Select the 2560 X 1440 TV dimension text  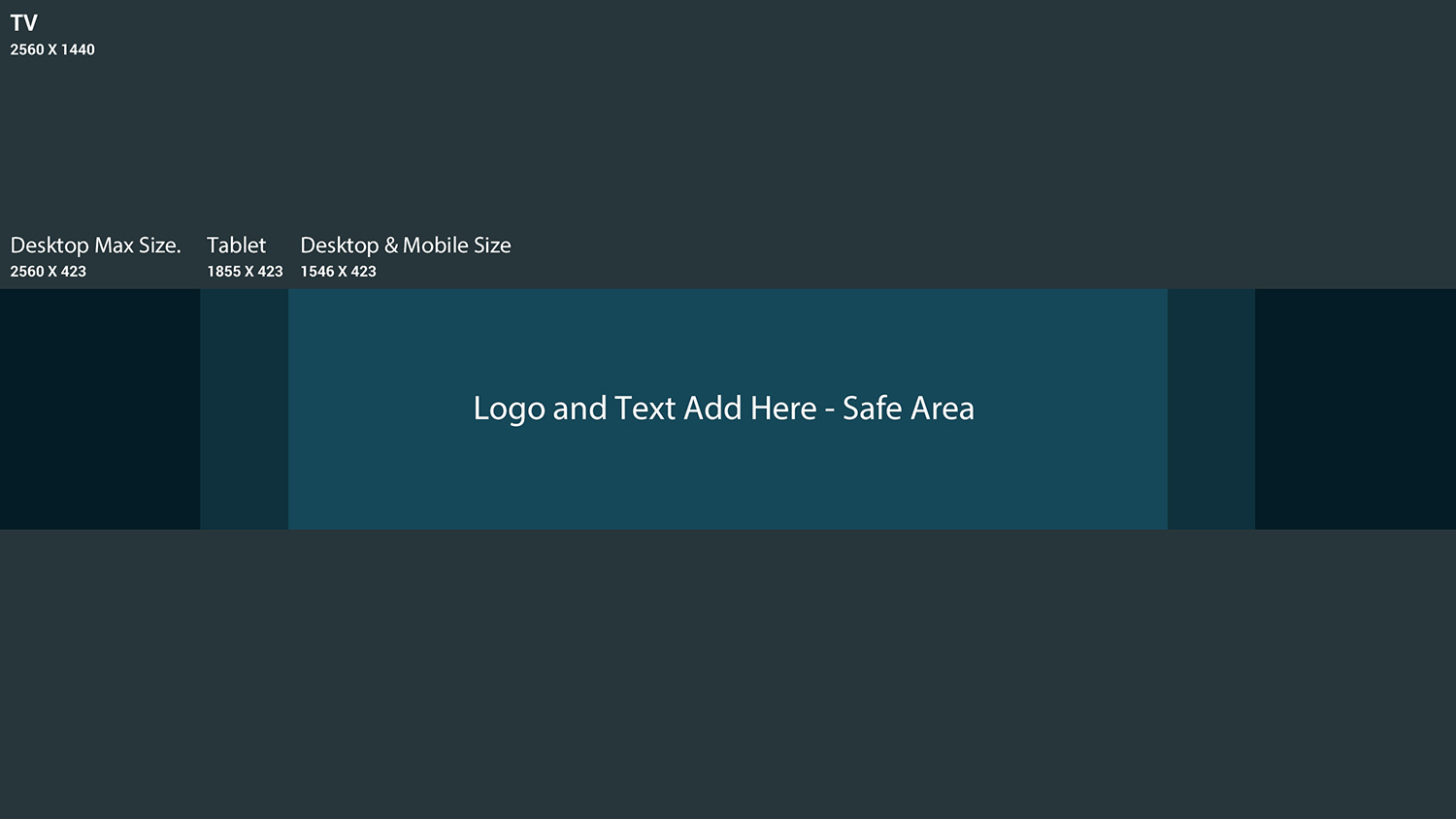pos(52,49)
